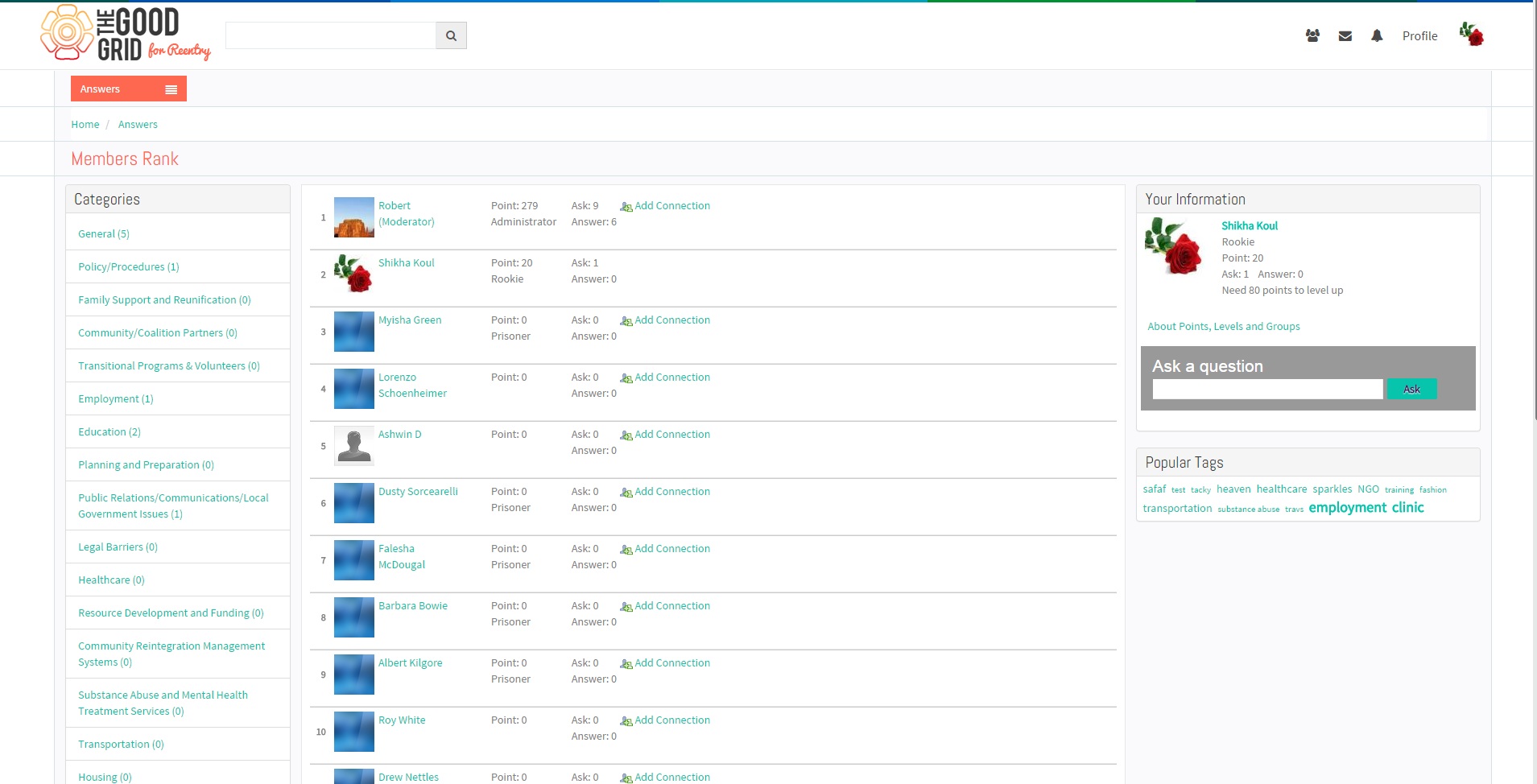
Task: Focus the Ask a question input
Action: click(1267, 390)
